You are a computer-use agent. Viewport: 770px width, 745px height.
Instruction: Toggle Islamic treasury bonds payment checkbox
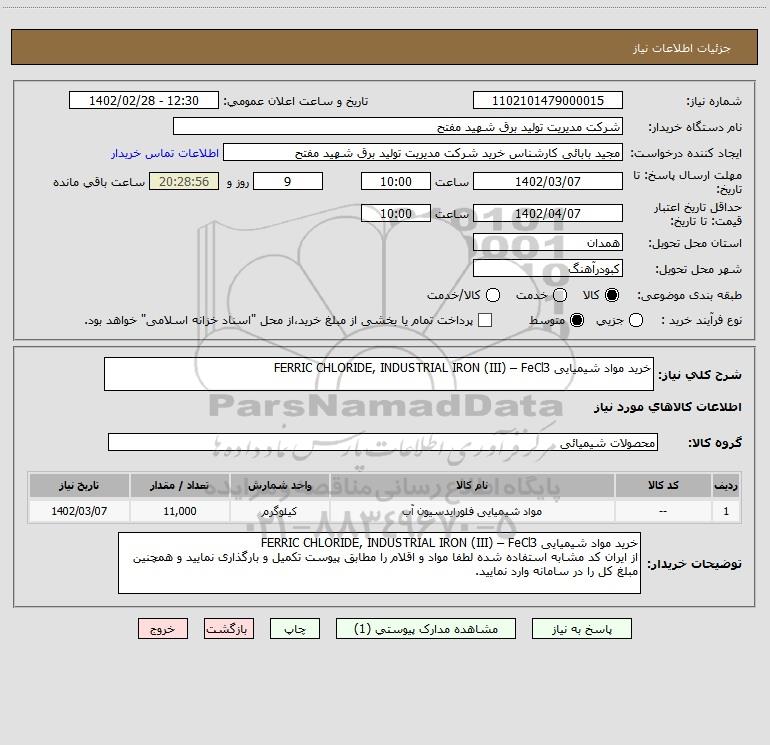[485, 320]
